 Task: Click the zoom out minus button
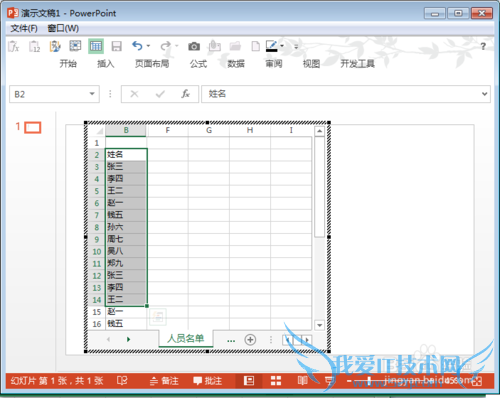tap(349, 381)
